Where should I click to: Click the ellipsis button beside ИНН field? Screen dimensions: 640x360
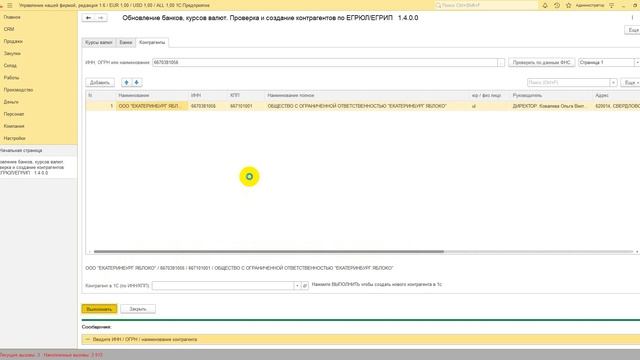pyautogui.click(x=501, y=62)
